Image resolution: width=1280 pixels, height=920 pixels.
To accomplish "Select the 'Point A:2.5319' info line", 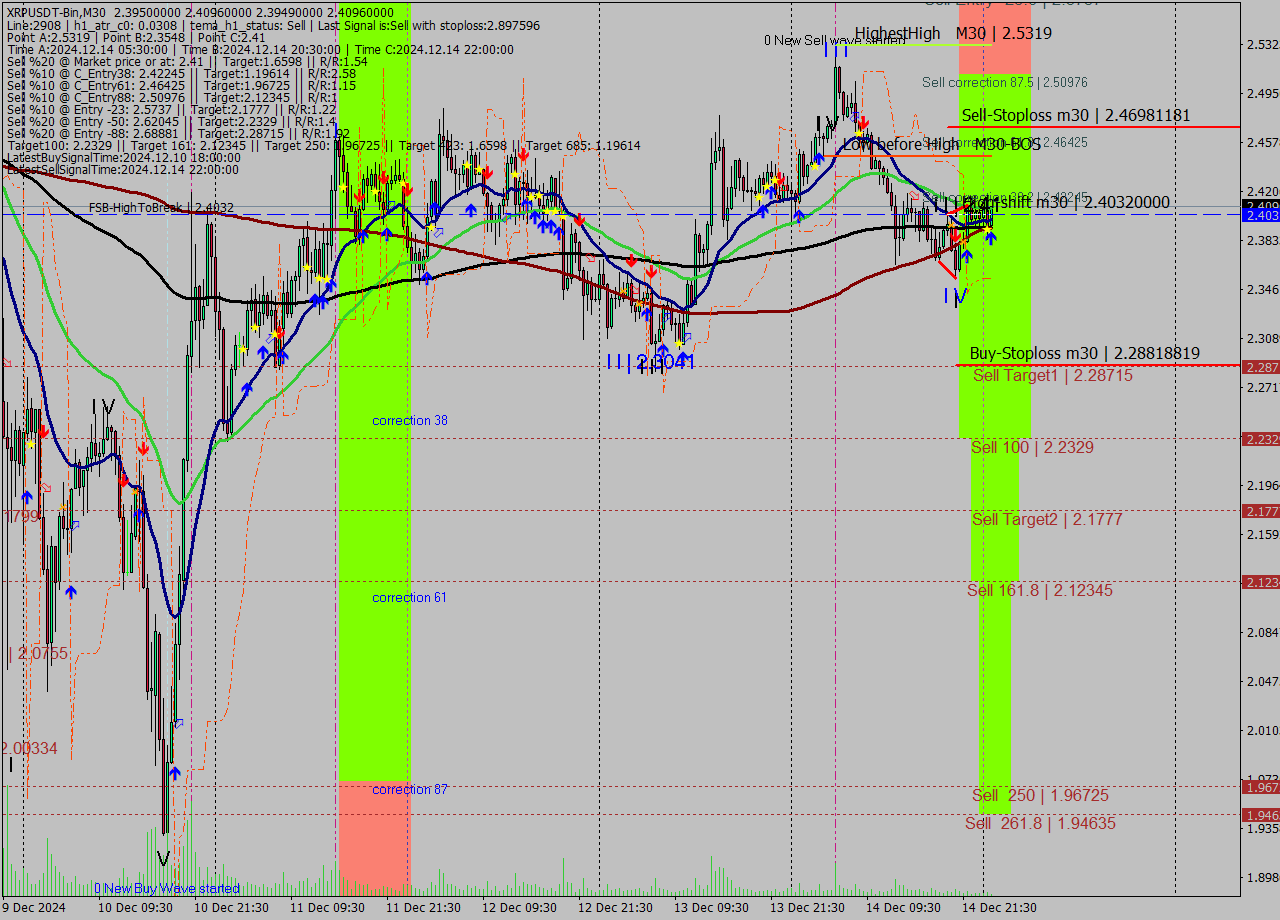I will coord(136,37).
